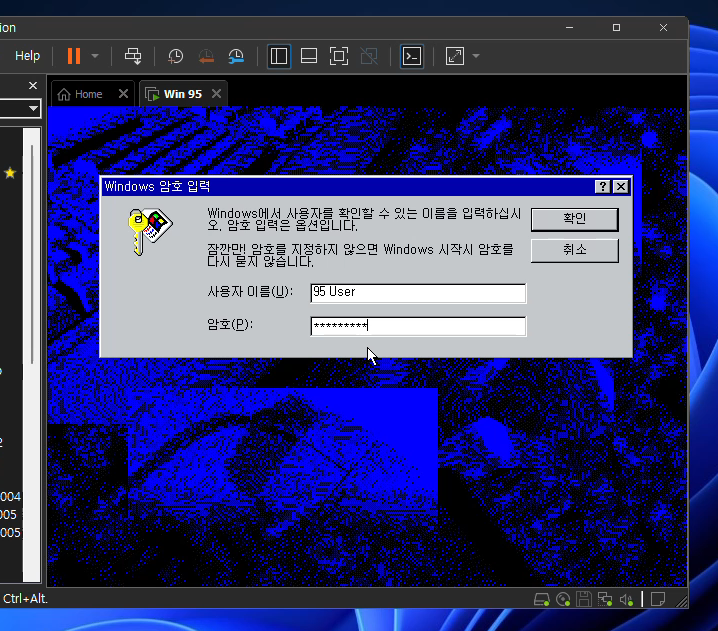Viewport: 718px width, 631px height.
Task: Send Ctrl+Alt+Del to the virtual machine
Action: tap(133, 56)
